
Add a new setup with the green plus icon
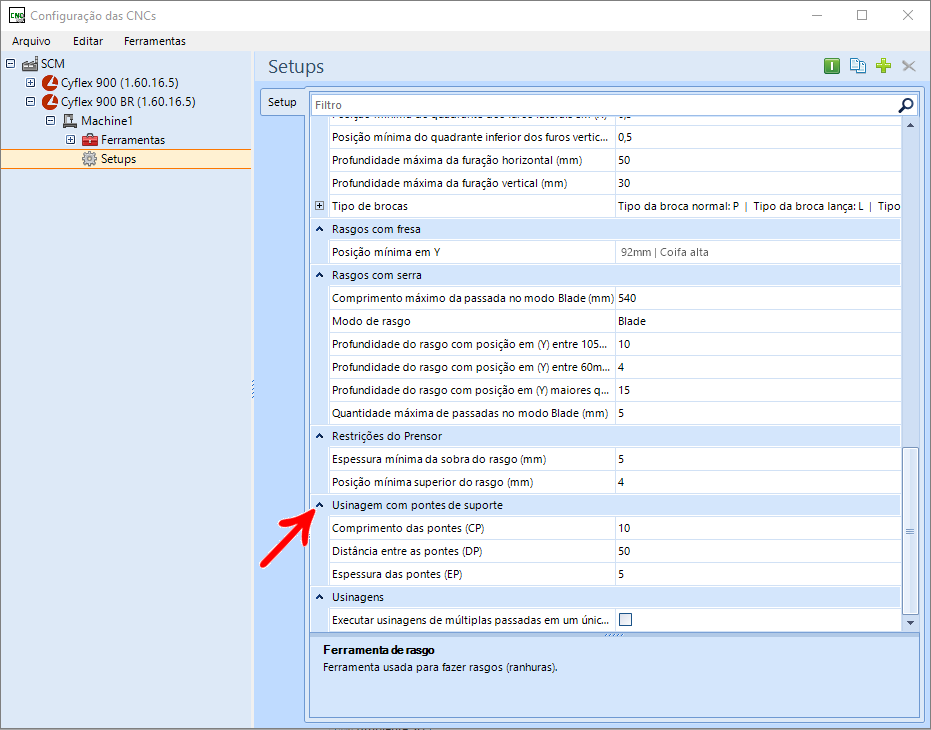pyautogui.click(x=884, y=66)
